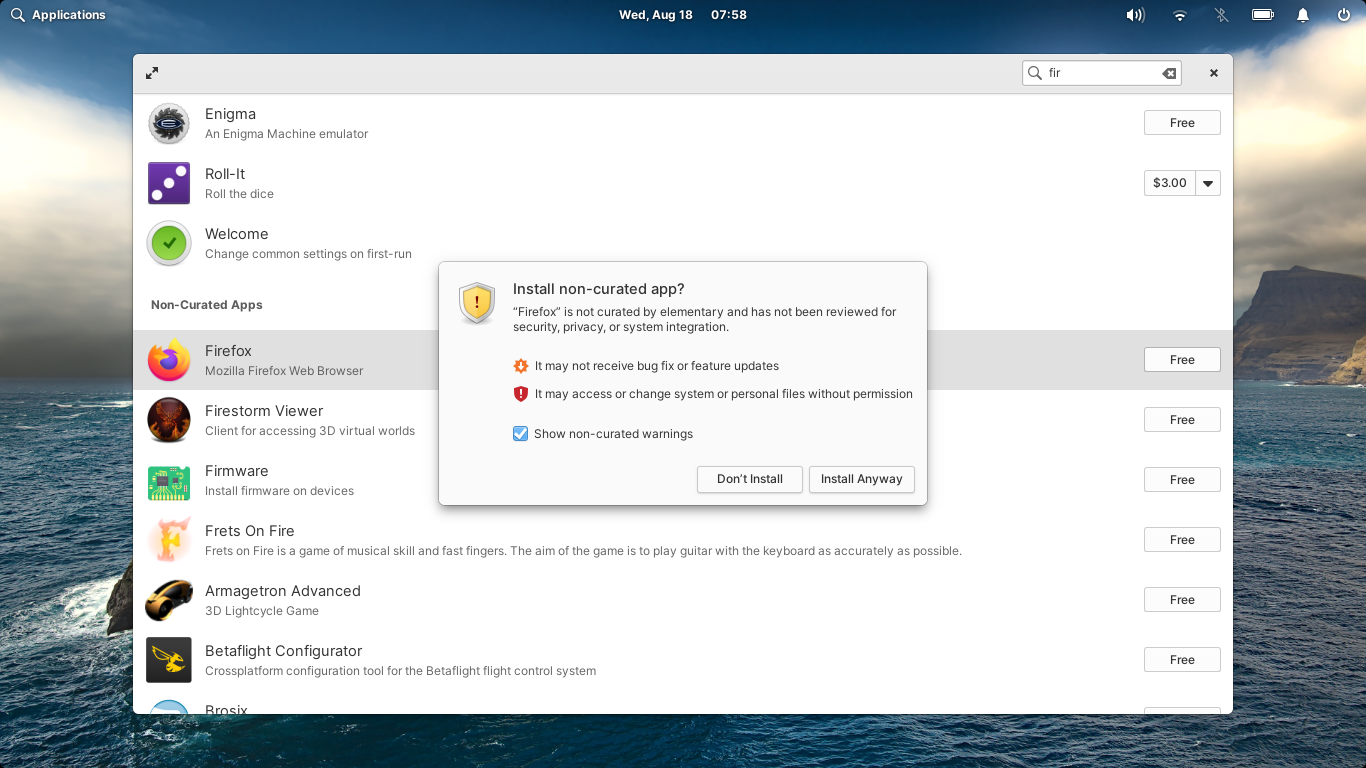Image resolution: width=1366 pixels, height=768 pixels.
Task: Select the Welcome green checkmark icon
Action: coord(169,243)
